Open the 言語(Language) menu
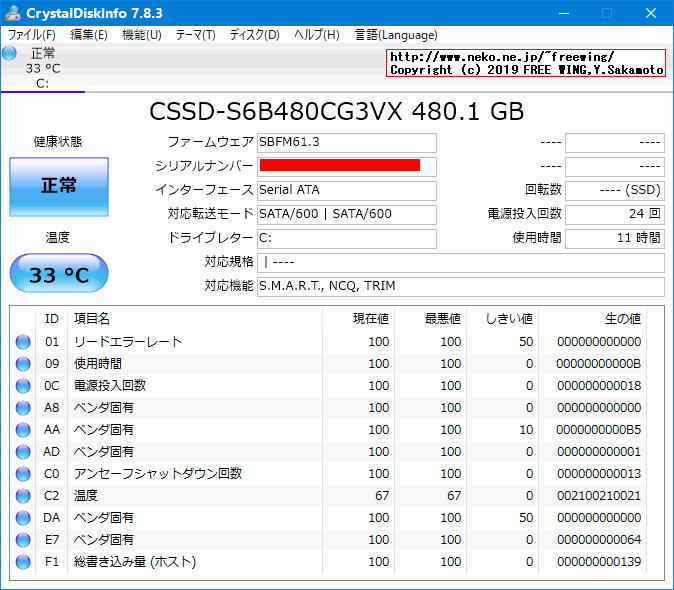This screenshot has width=674, height=590. [396, 35]
